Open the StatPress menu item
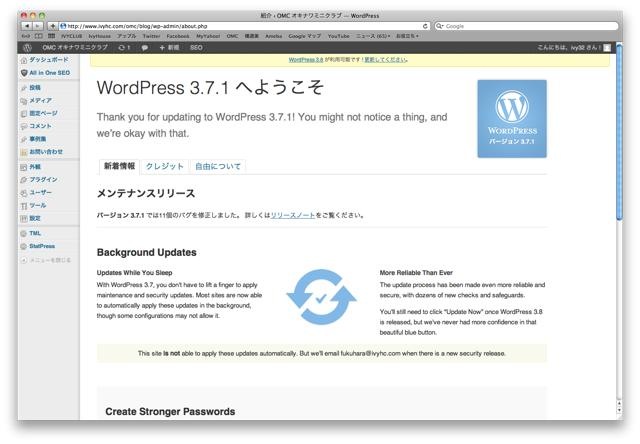Viewport: 640px width, 444px height. coord(42,244)
